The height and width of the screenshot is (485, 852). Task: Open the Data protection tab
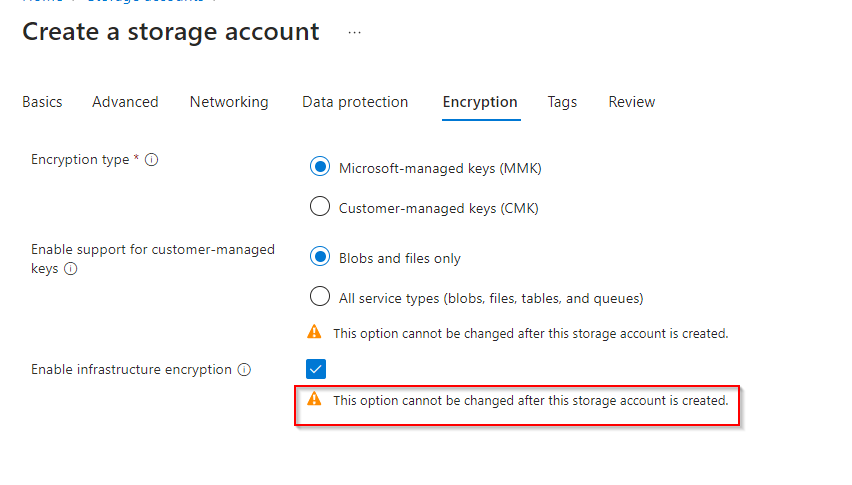pyautogui.click(x=355, y=102)
